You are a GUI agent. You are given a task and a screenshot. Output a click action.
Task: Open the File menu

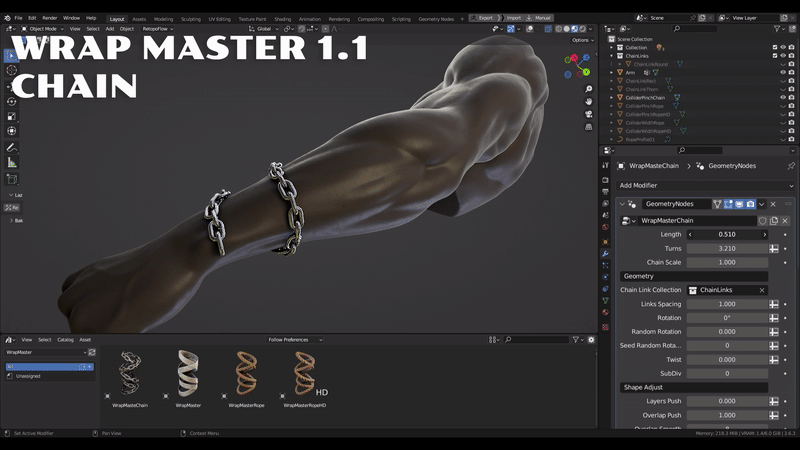[x=18, y=18]
